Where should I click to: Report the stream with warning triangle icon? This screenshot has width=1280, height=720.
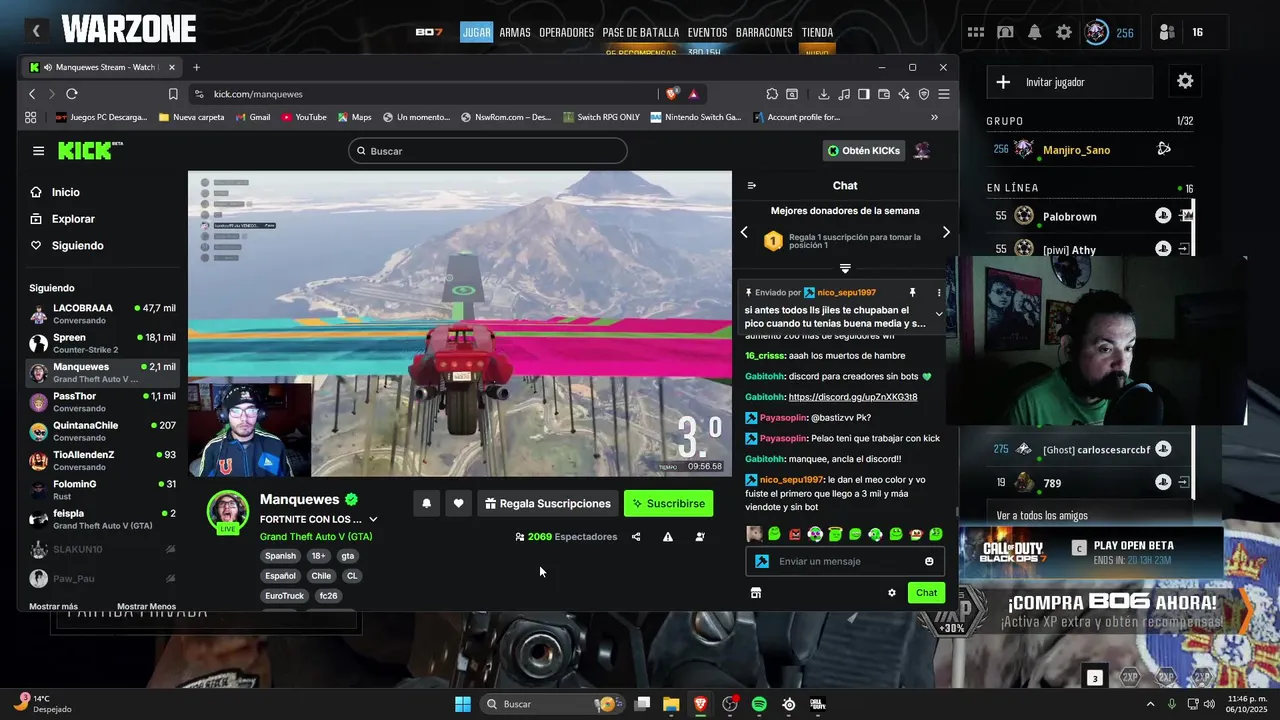(668, 537)
